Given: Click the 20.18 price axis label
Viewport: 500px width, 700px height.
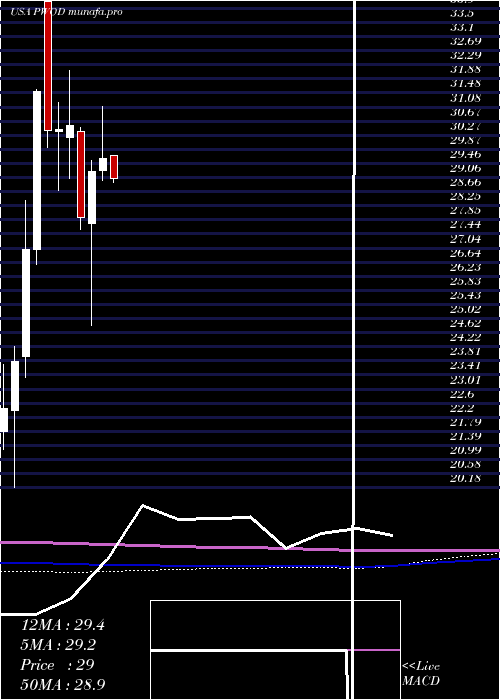Looking at the screenshot, I should (465, 479).
